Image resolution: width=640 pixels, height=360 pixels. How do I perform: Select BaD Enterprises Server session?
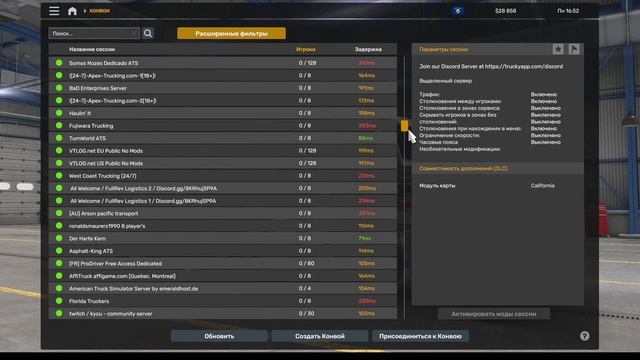coord(222,88)
